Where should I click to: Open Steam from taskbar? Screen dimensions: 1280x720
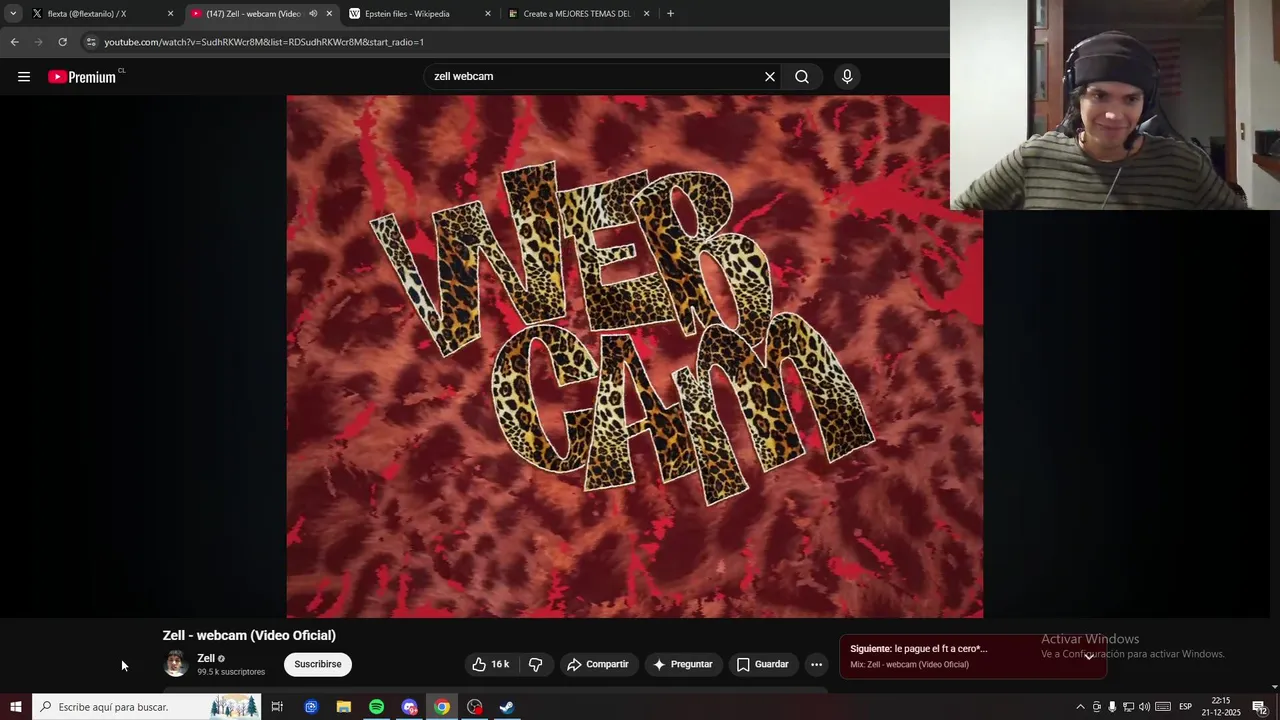click(507, 707)
